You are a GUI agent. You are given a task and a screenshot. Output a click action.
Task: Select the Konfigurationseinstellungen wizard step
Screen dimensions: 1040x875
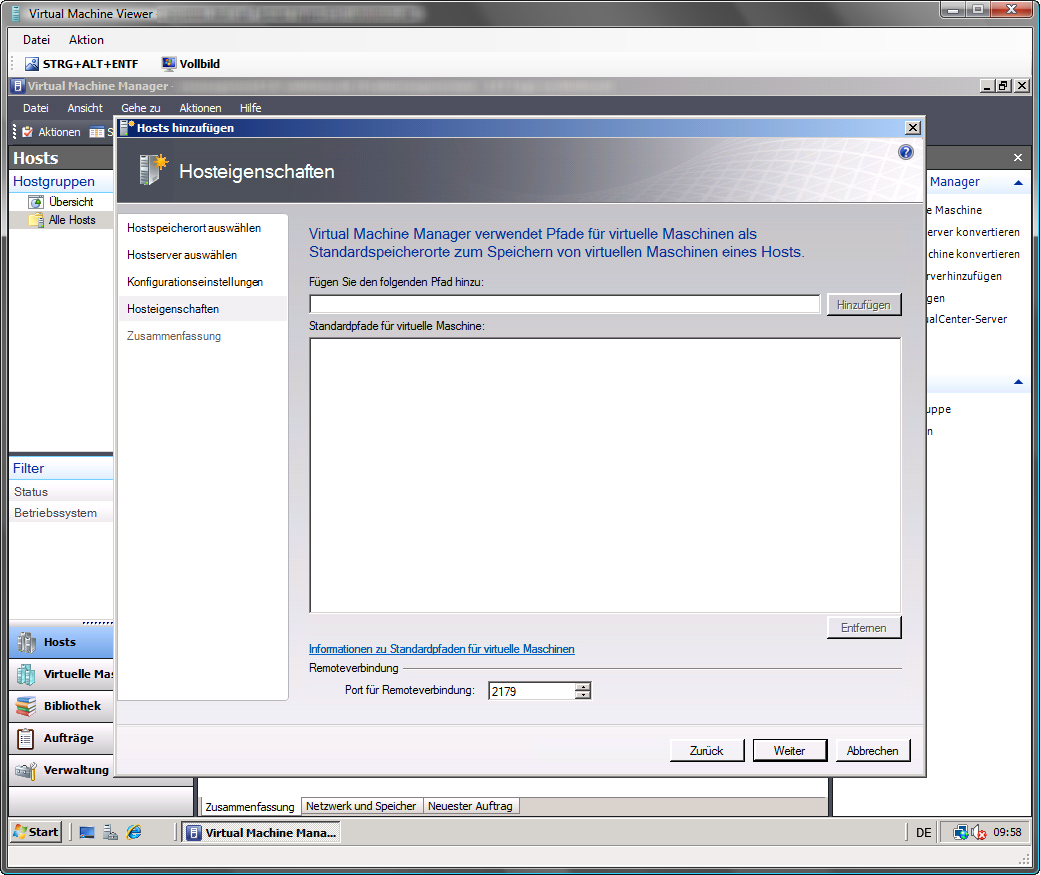pos(195,282)
